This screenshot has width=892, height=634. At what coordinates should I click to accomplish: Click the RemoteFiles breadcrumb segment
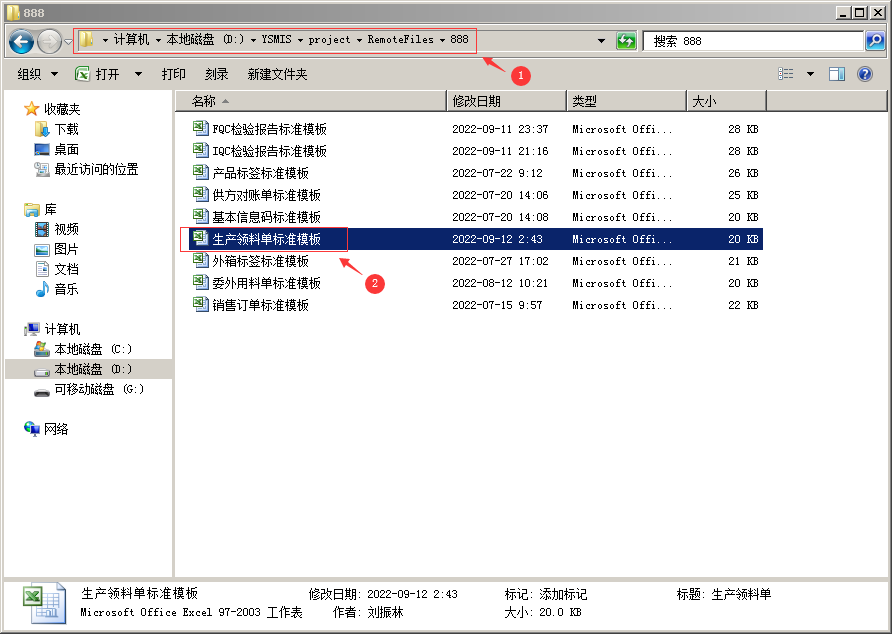click(400, 39)
